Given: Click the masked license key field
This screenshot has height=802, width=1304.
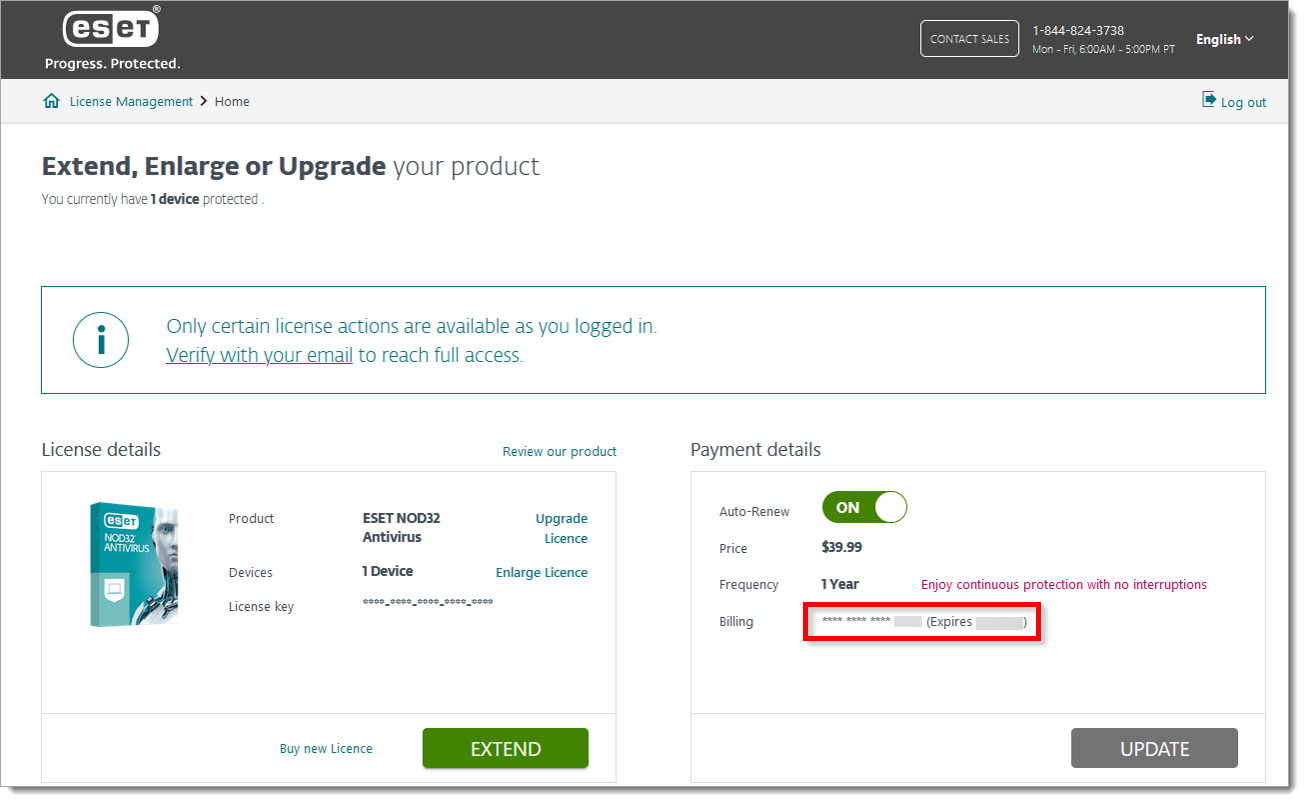Looking at the screenshot, I should 427,602.
